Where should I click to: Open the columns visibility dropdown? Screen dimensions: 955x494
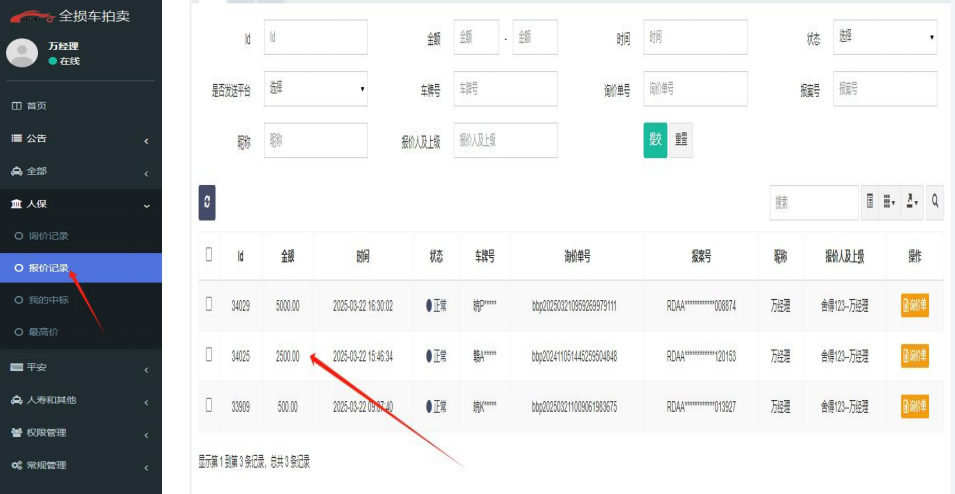tap(886, 202)
